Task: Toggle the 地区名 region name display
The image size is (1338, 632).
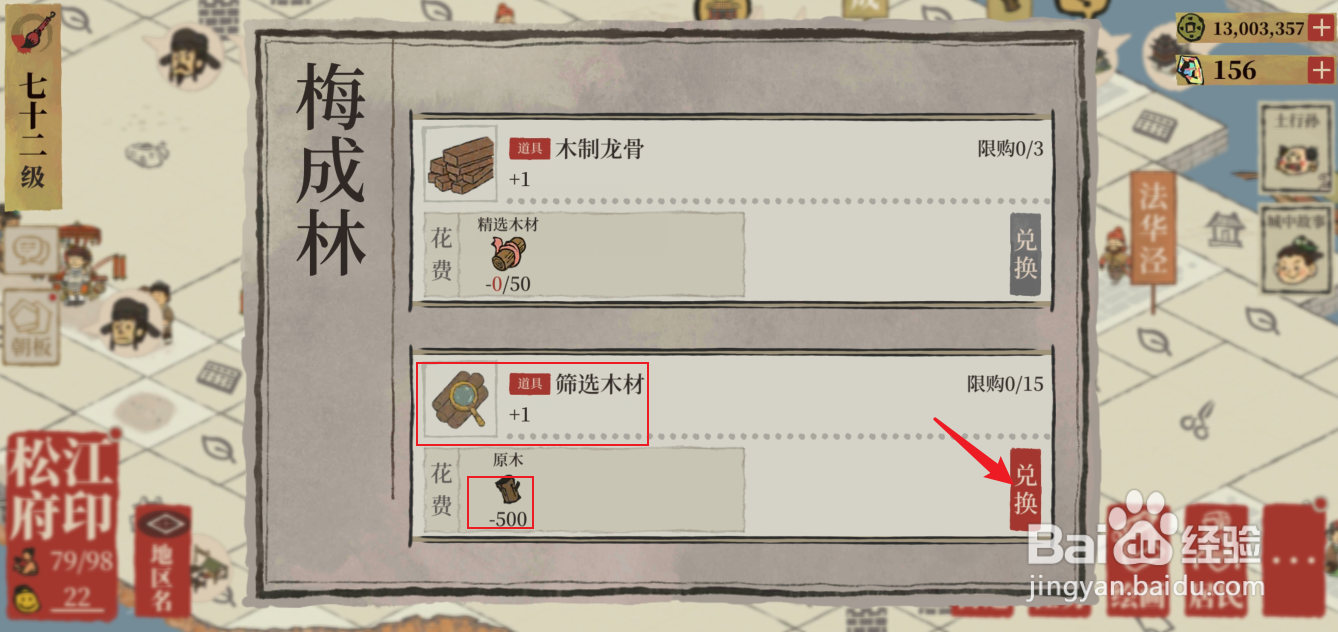Action: (163, 560)
